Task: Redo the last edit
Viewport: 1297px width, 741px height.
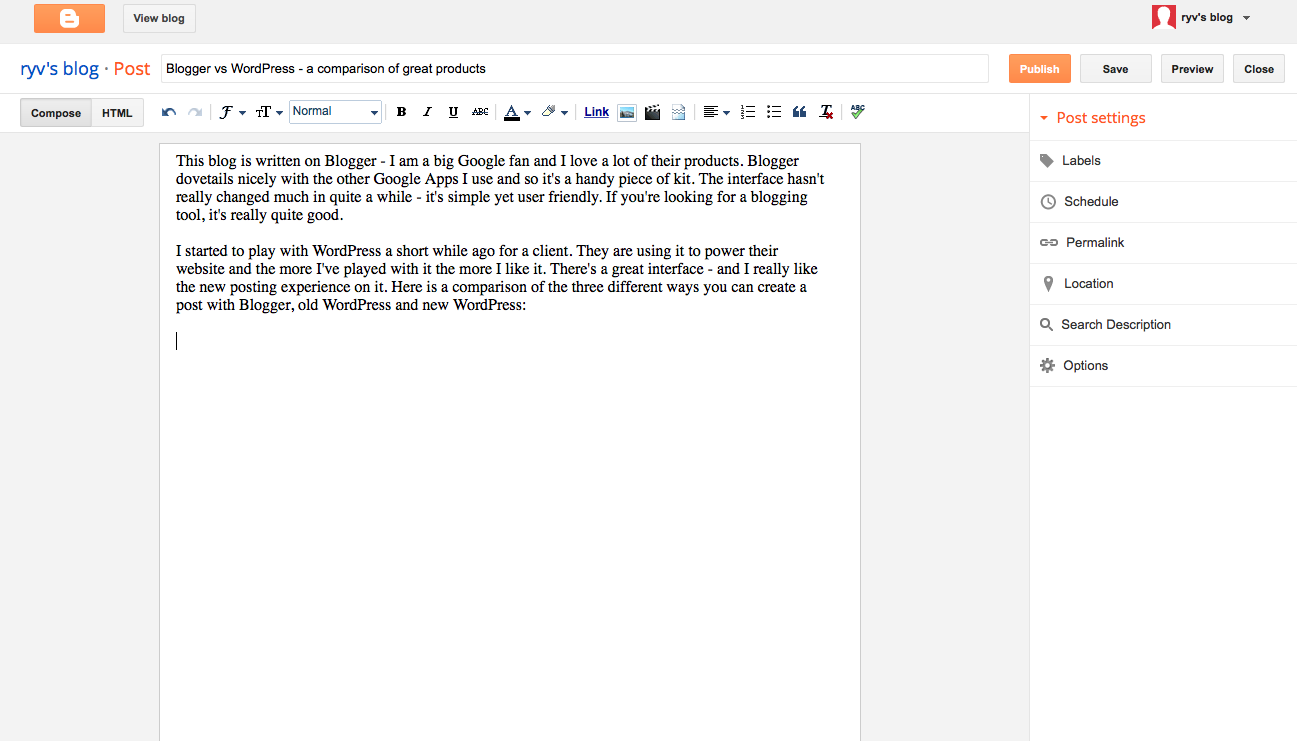Action: pyautogui.click(x=195, y=112)
